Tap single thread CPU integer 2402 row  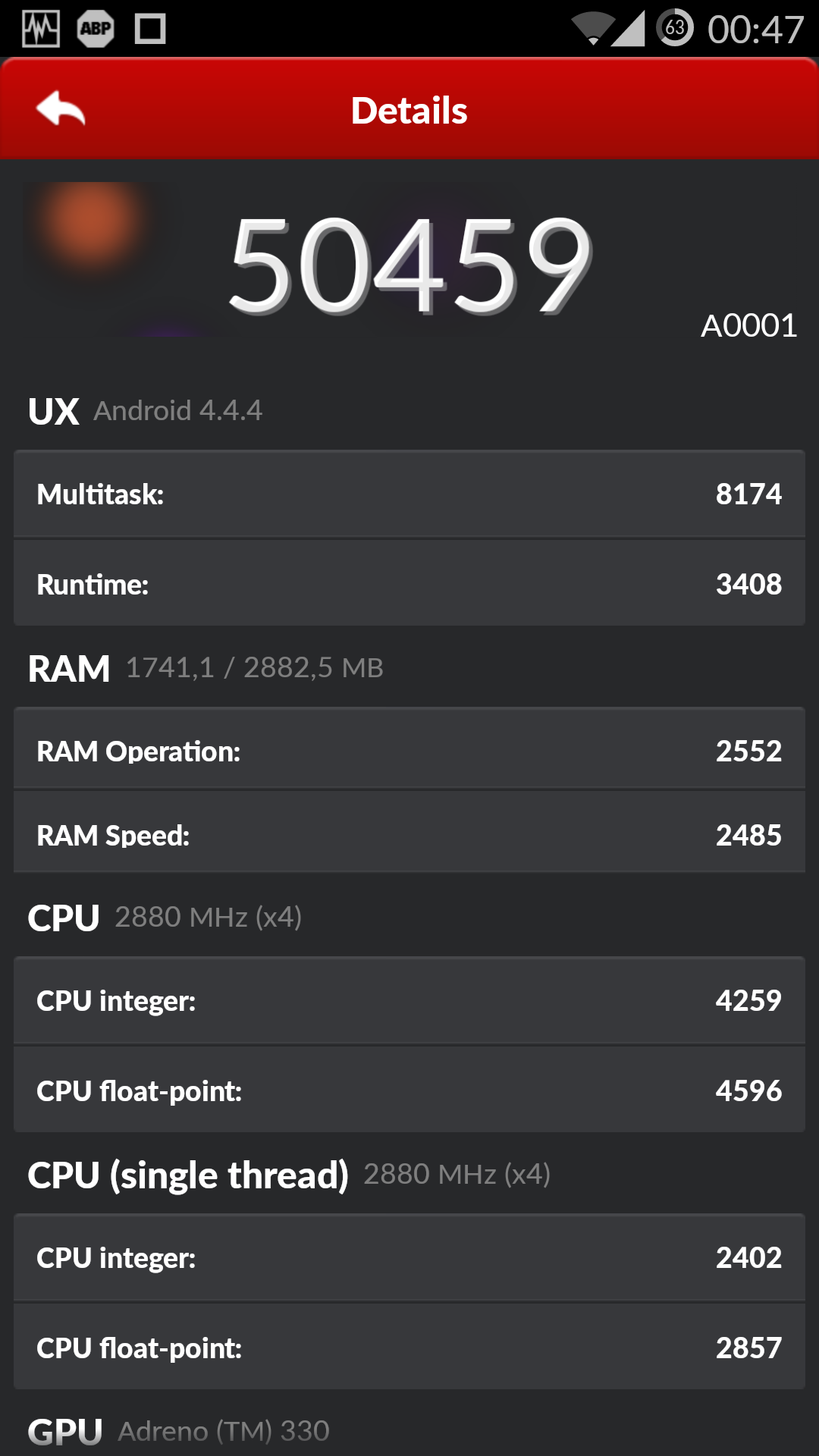pyautogui.click(x=409, y=1257)
